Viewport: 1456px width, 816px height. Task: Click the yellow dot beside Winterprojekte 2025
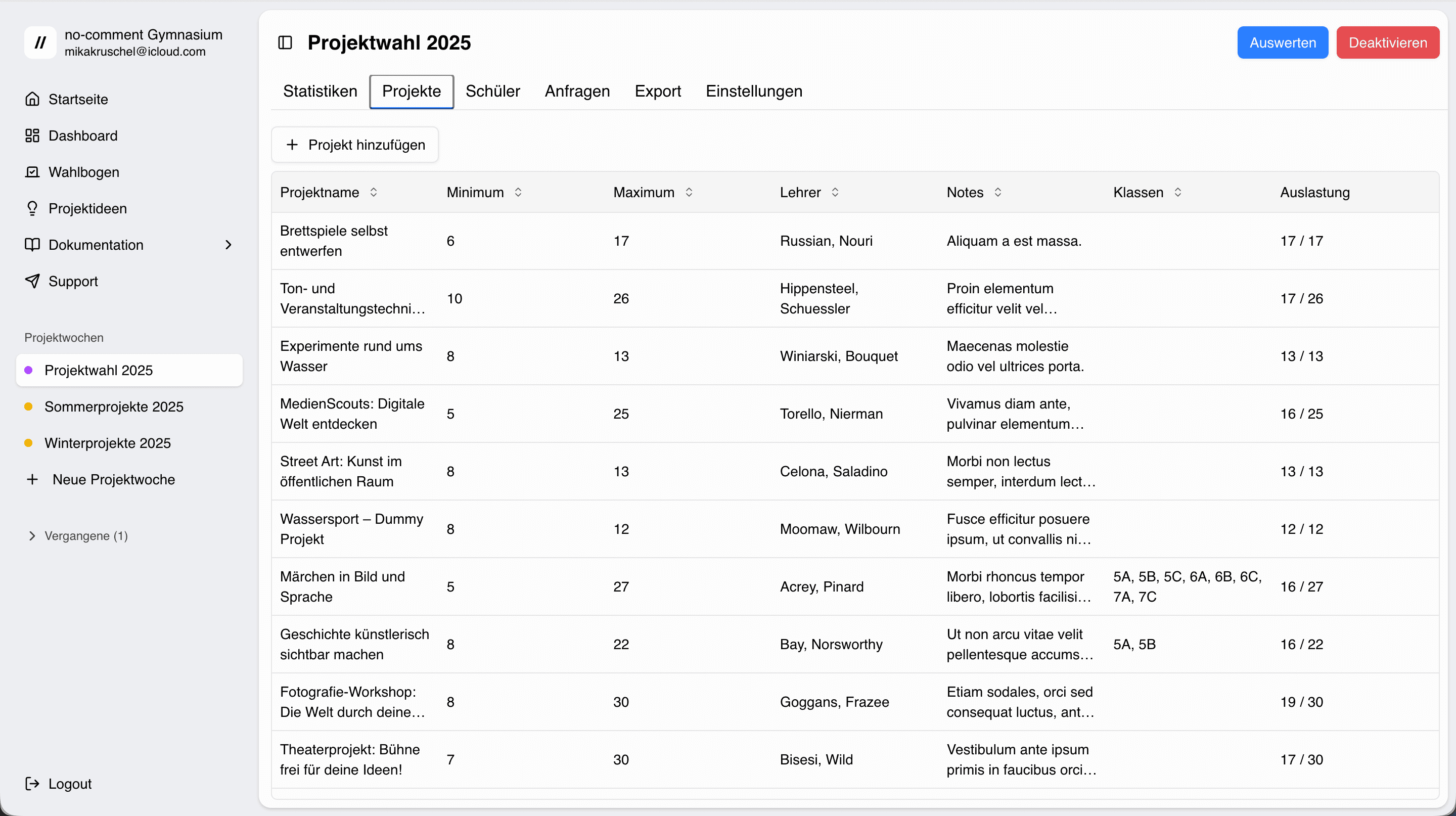click(x=28, y=443)
